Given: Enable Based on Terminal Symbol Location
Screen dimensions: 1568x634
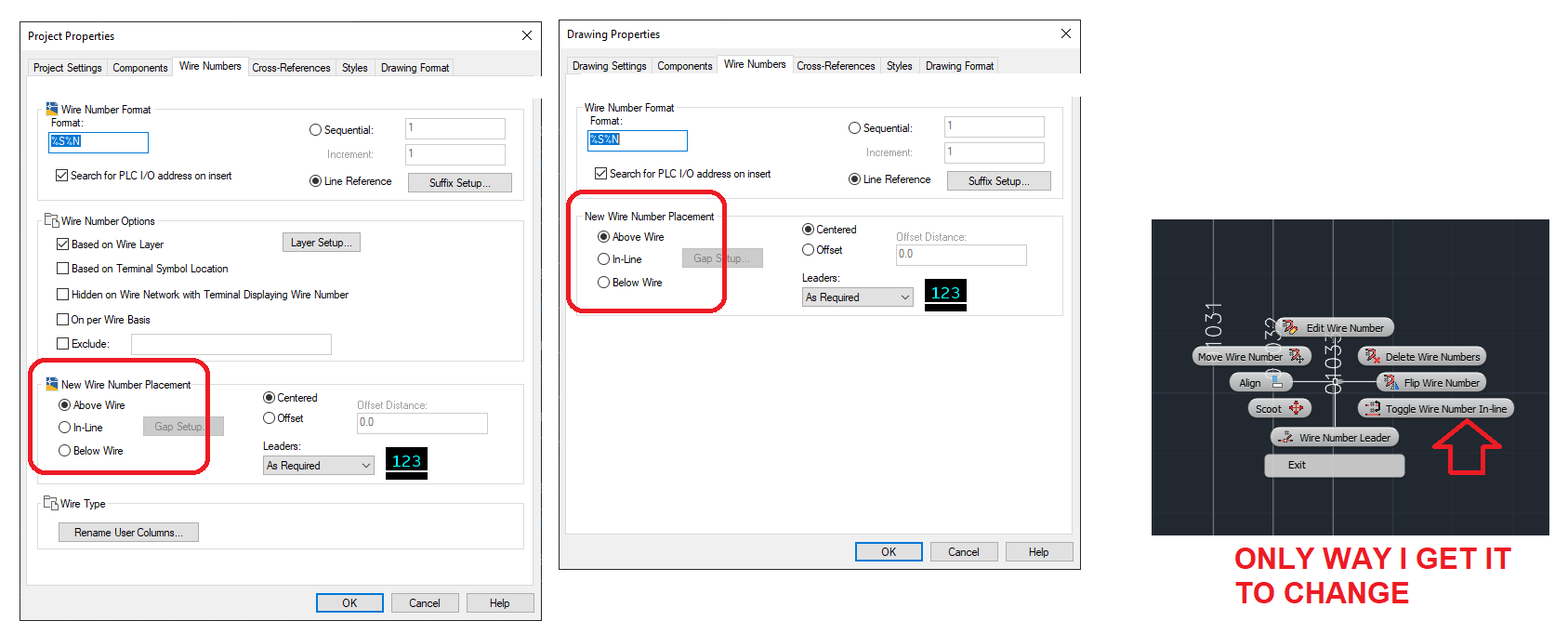Looking at the screenshot, I should (62, 268).
